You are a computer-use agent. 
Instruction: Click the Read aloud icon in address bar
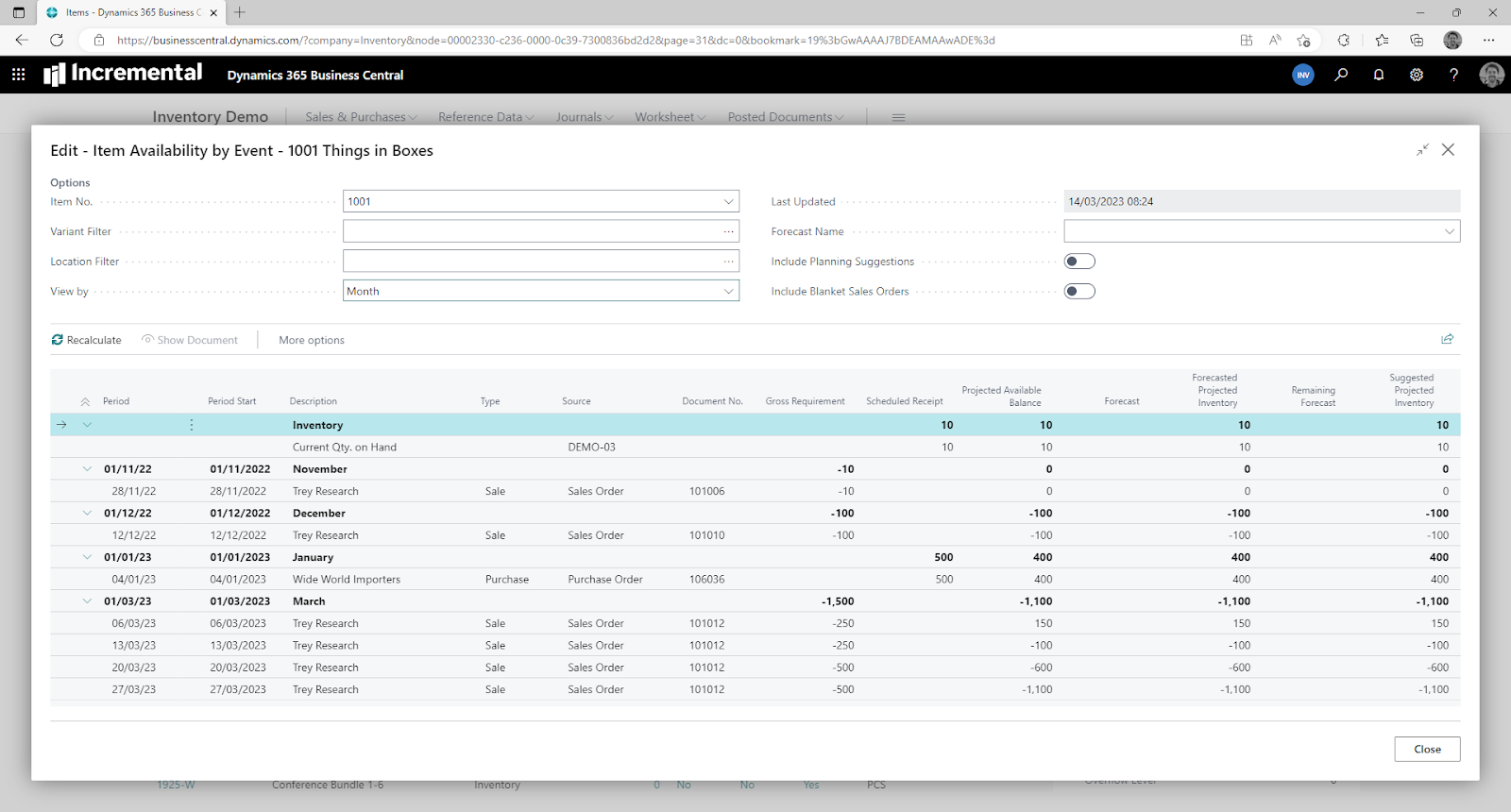[1275, 40]
